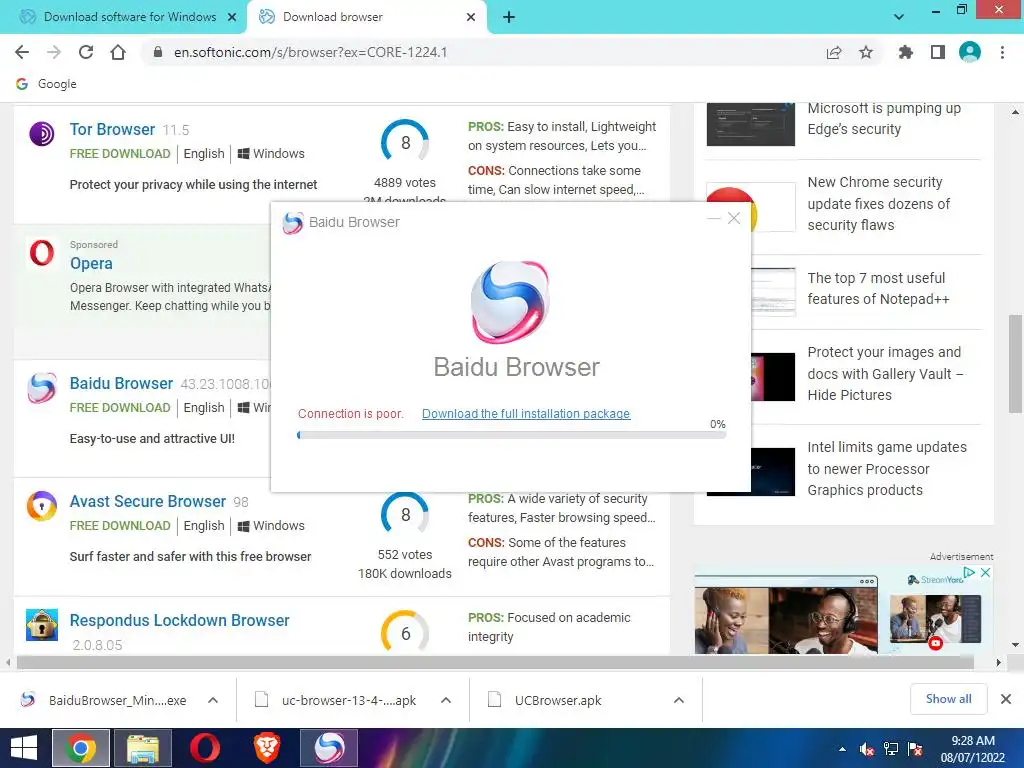Reload the current page
The image size is (1024, 768).
coord(86,52)
